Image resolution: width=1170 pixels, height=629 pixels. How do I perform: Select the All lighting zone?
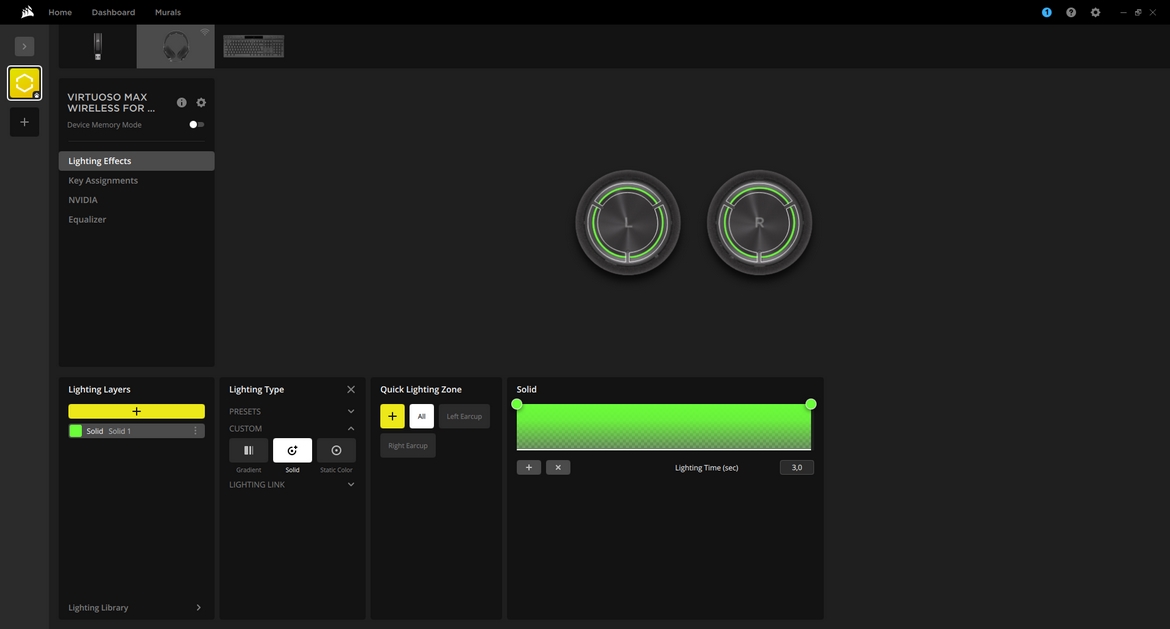coord(422,416)
